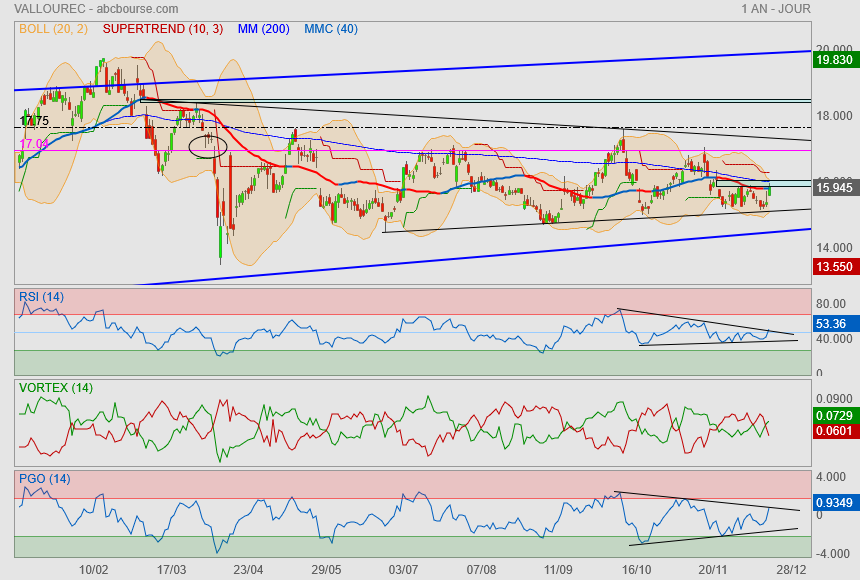Select the MMC (40) legend label
This screenshot has width=860, height=580.
tap(331, 29)
